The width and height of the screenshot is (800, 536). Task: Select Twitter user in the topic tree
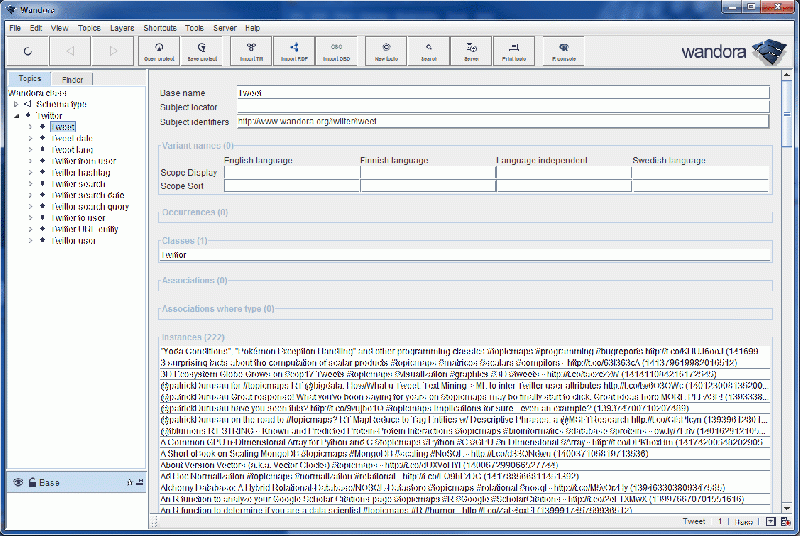[73, 241]
